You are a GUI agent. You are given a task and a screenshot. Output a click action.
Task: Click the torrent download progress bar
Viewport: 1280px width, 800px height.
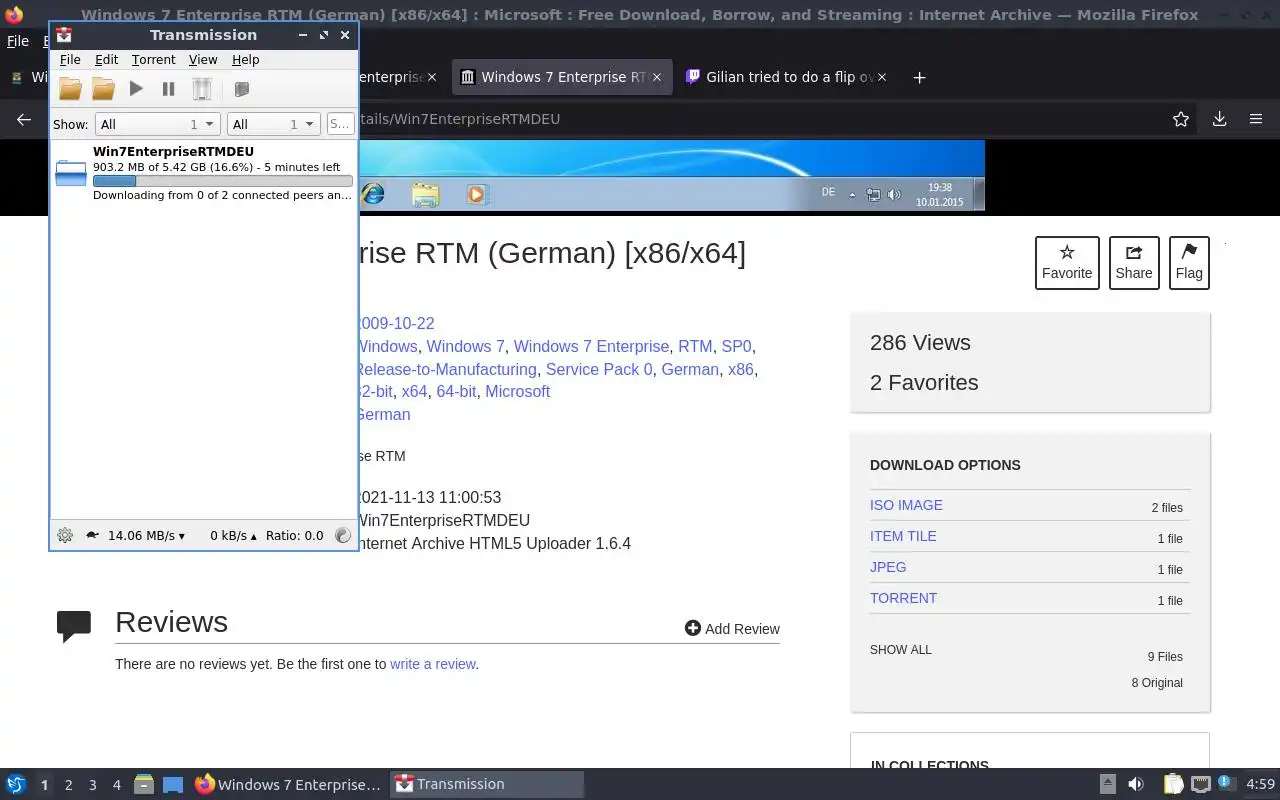222,181
